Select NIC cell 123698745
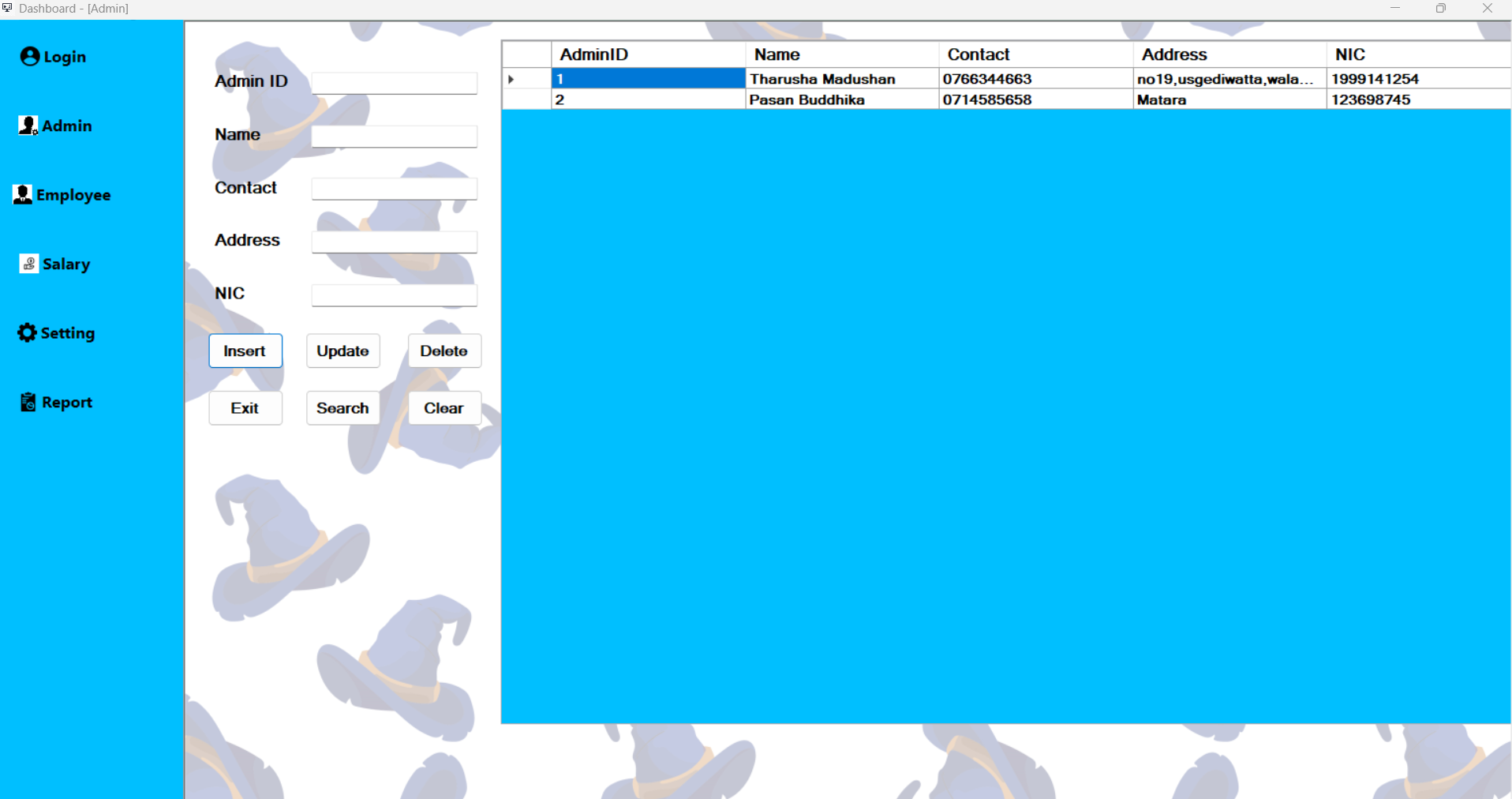The image size is (1512, 799). 1418,99
